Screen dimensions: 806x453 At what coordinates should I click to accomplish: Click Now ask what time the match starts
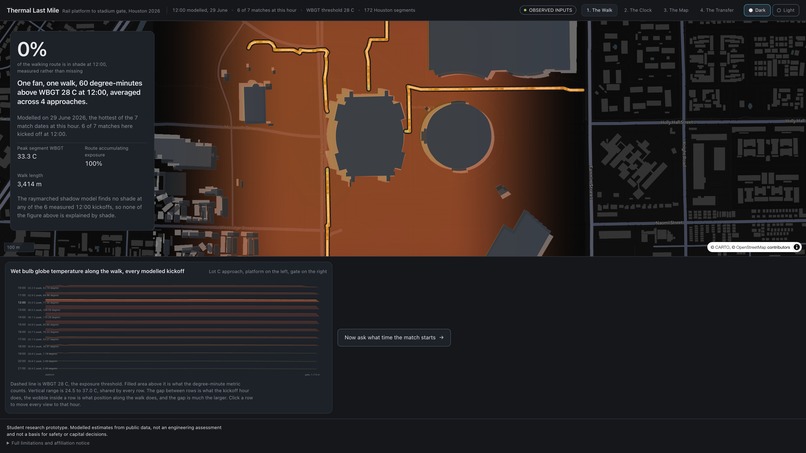click(x=394, y=338)
